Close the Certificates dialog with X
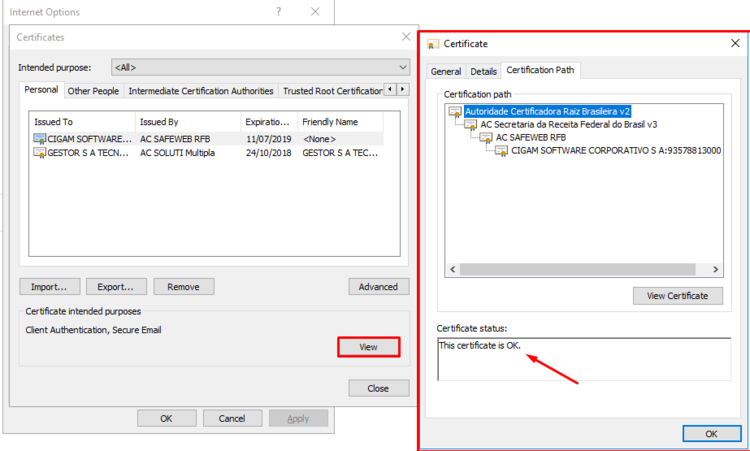The width and height of the screenshot is (750, 451). (406, 37)
